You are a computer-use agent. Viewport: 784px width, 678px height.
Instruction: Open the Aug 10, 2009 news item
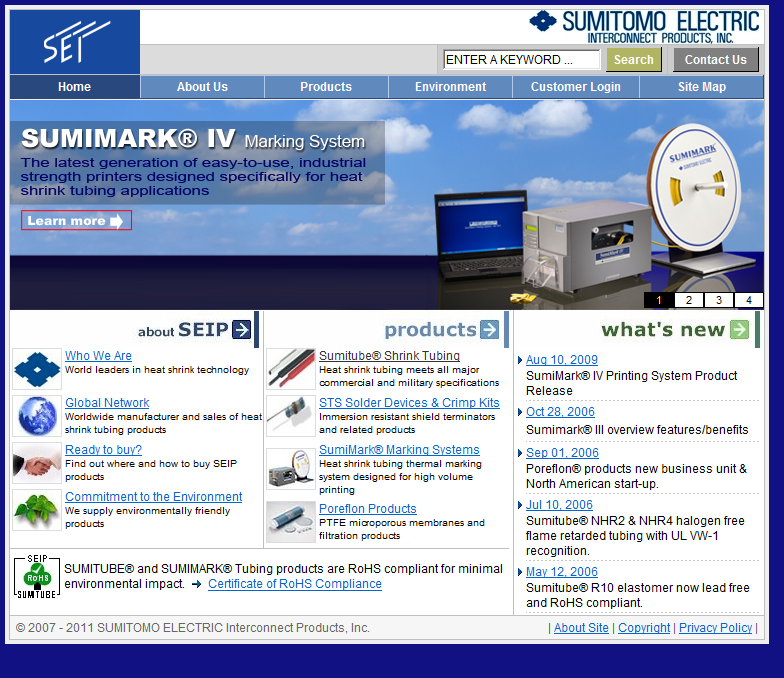pos(562,360)
